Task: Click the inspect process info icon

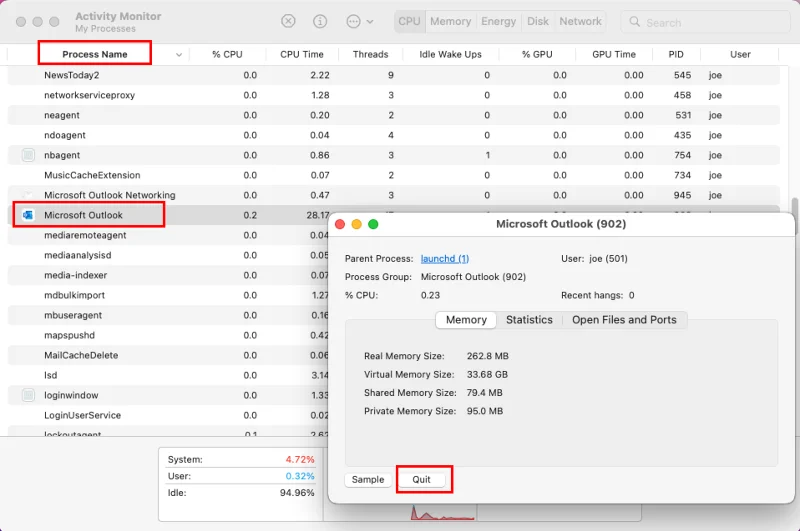Action: (320, 21)
